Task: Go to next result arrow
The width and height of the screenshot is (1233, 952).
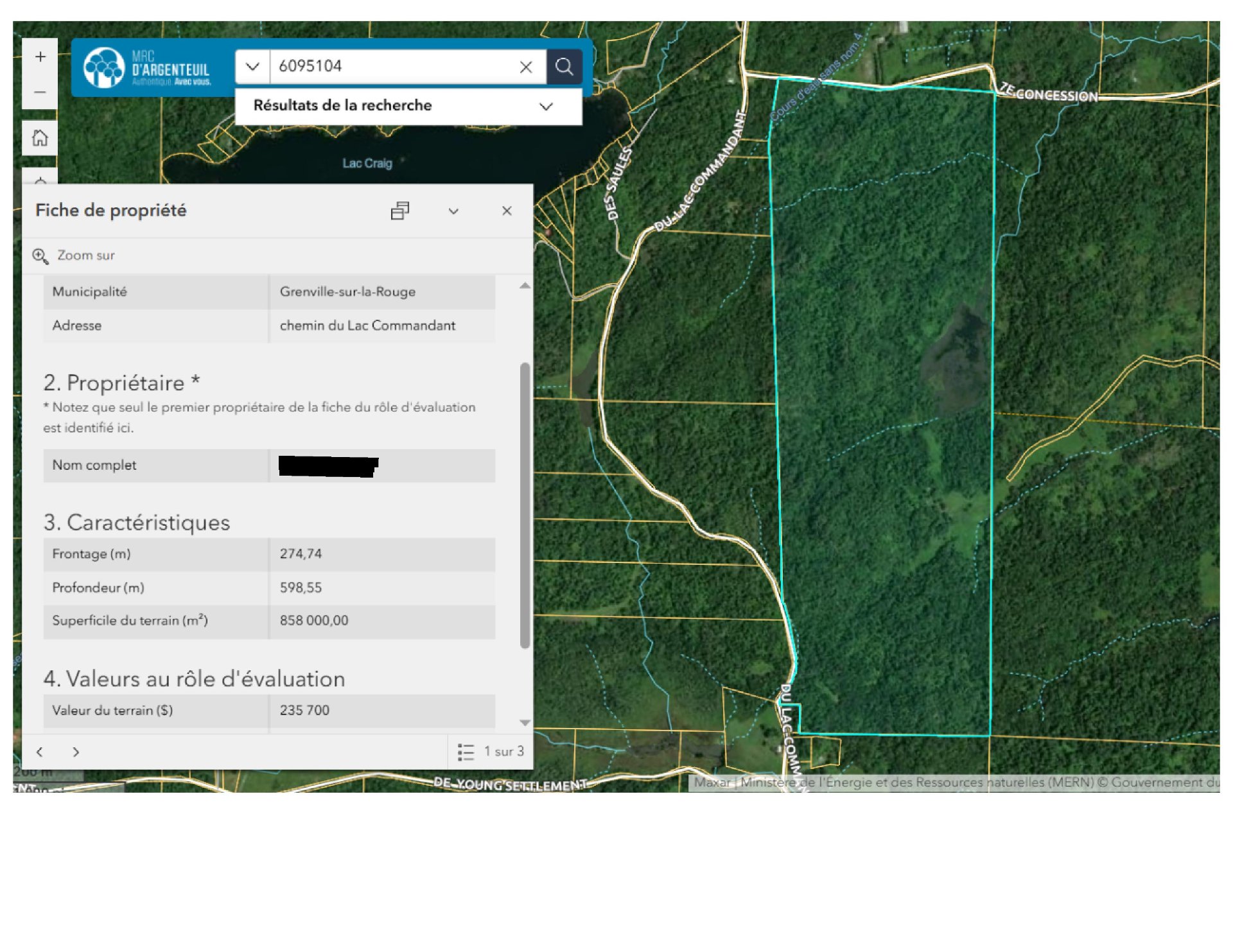Action: [76, 752]
